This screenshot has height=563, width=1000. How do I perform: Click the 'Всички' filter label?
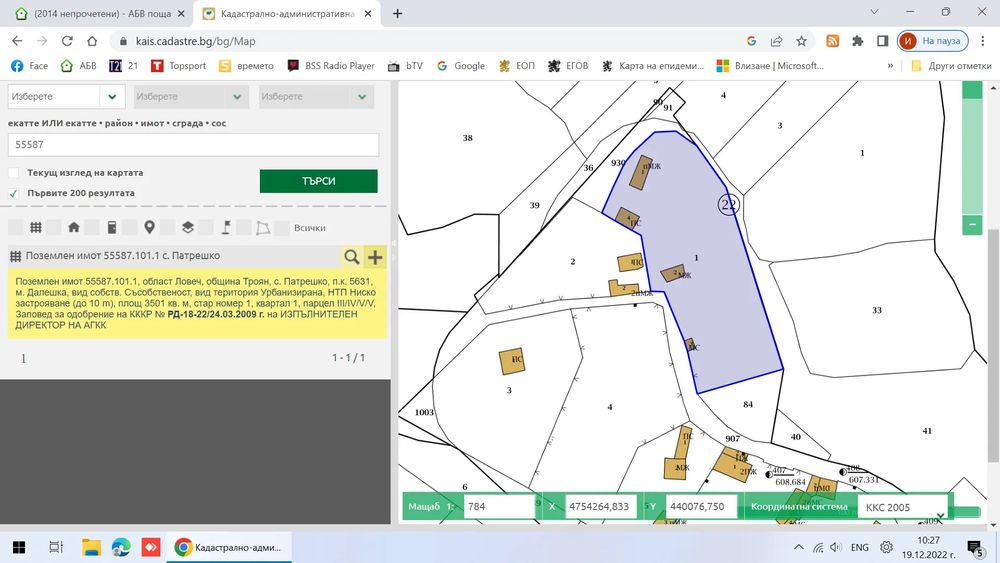pos(309,228)
